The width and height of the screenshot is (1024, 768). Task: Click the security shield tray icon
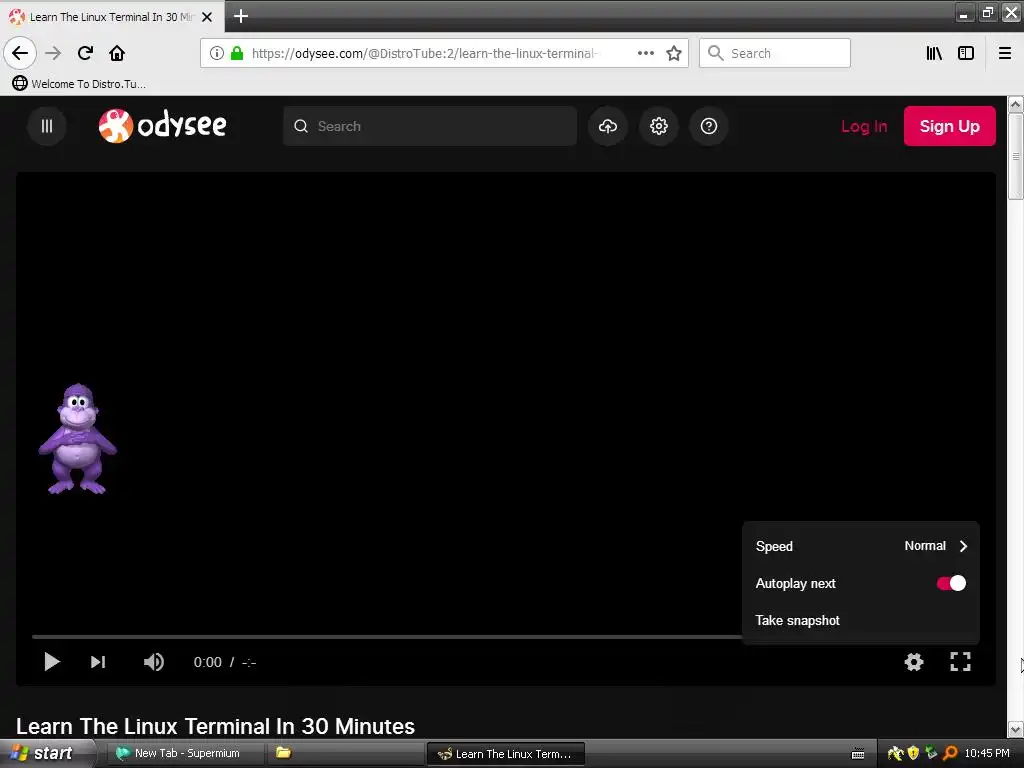tap(913, 753)
